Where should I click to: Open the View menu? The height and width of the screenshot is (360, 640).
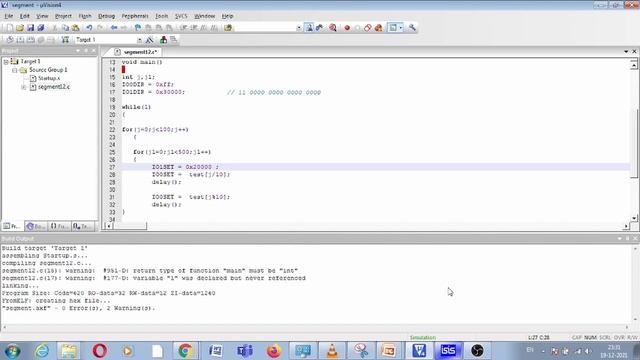pyautogui.click(x=42, y=16)
